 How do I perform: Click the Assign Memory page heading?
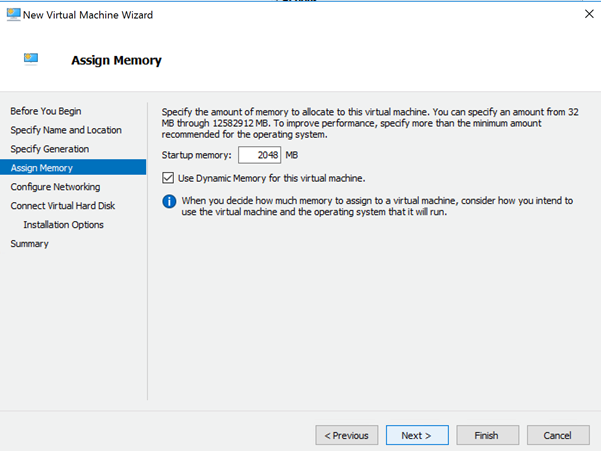[x=116, y=60]
